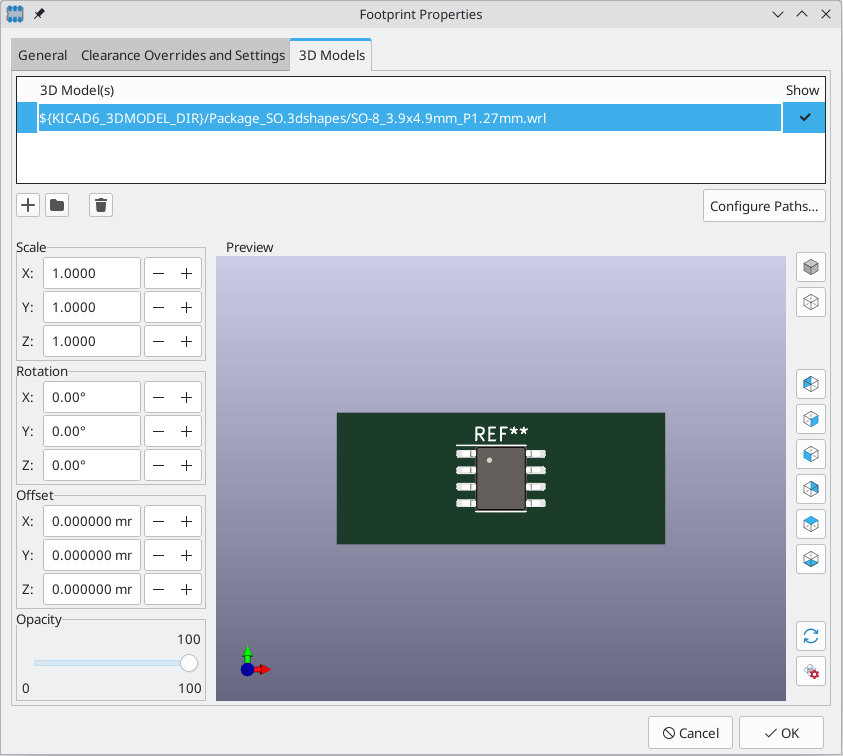Add a new 3D model row
This screenshot has height=756, width=843.
pos(28,205)
